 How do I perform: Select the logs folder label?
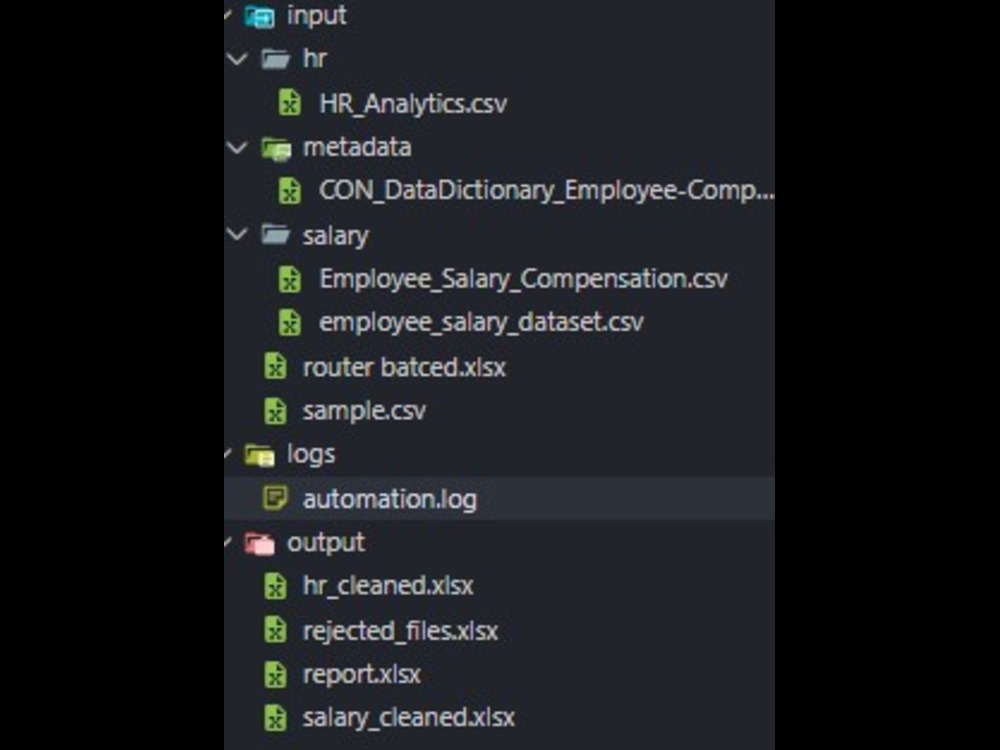(311, 455)
